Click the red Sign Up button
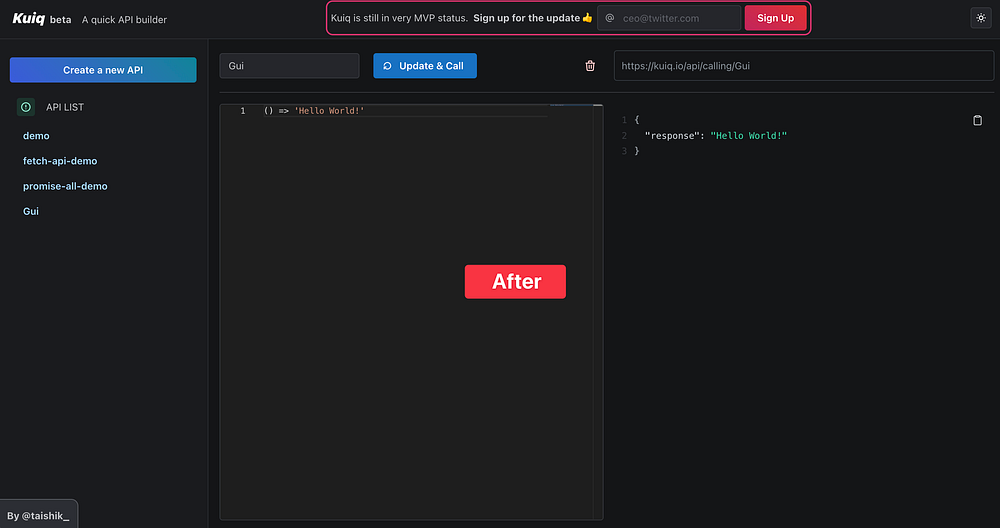This screenshot has width=1000, height=528. tap(776, 18)
